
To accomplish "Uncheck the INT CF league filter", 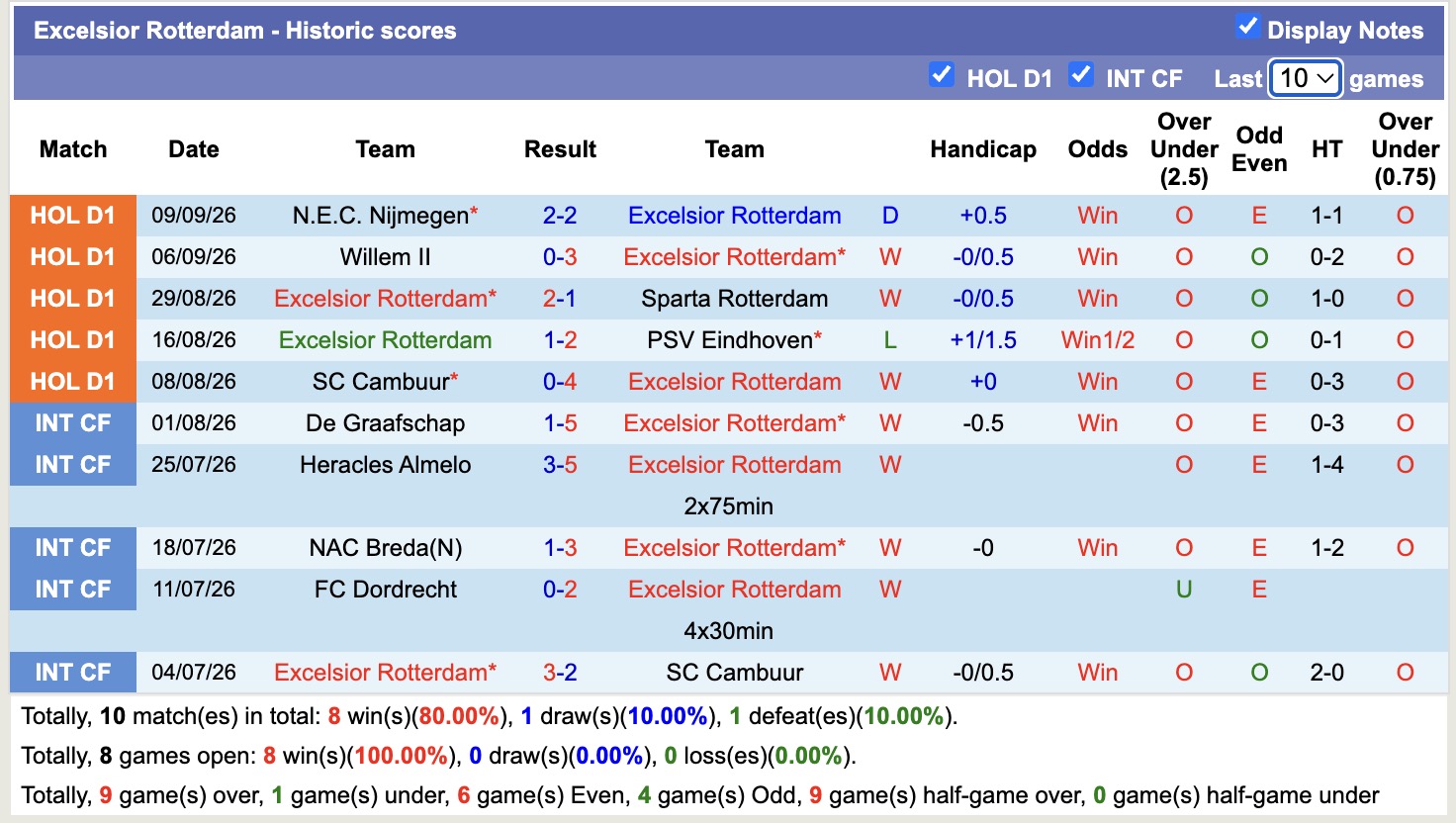I will pyautogui.click(x=1081, y=74).
